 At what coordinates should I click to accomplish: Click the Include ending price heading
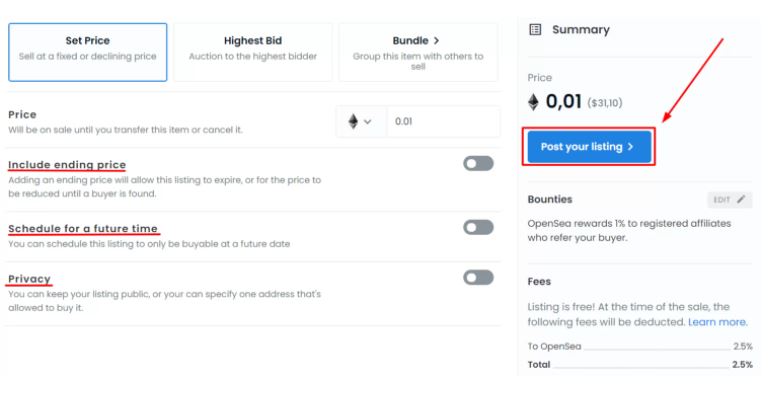click(67, 165)
